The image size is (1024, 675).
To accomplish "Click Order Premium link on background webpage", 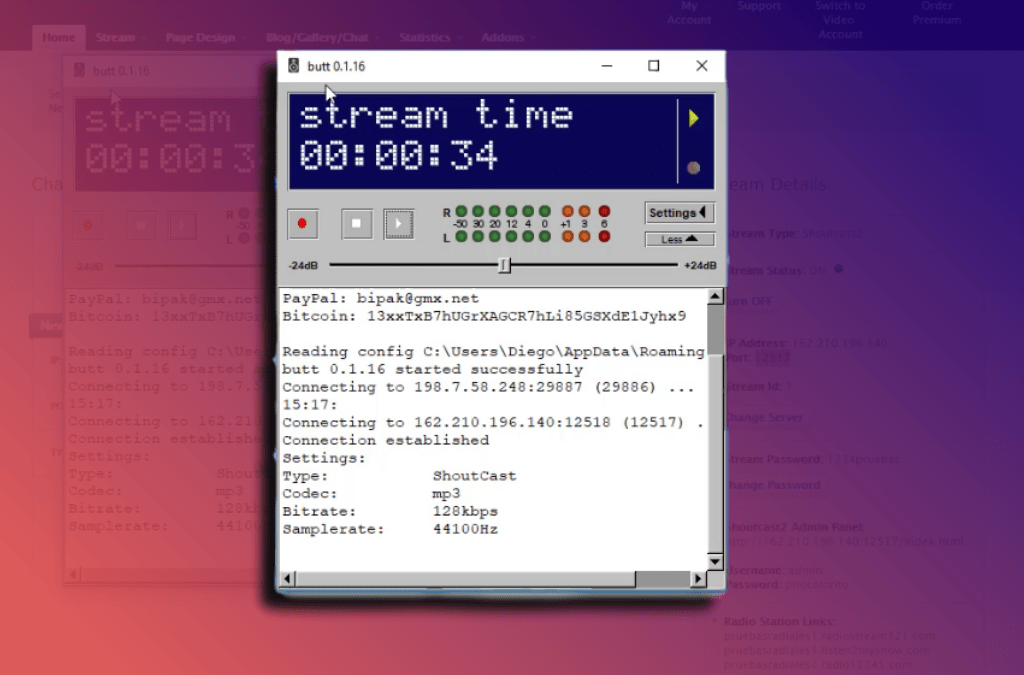I will [x=936, y=13].
